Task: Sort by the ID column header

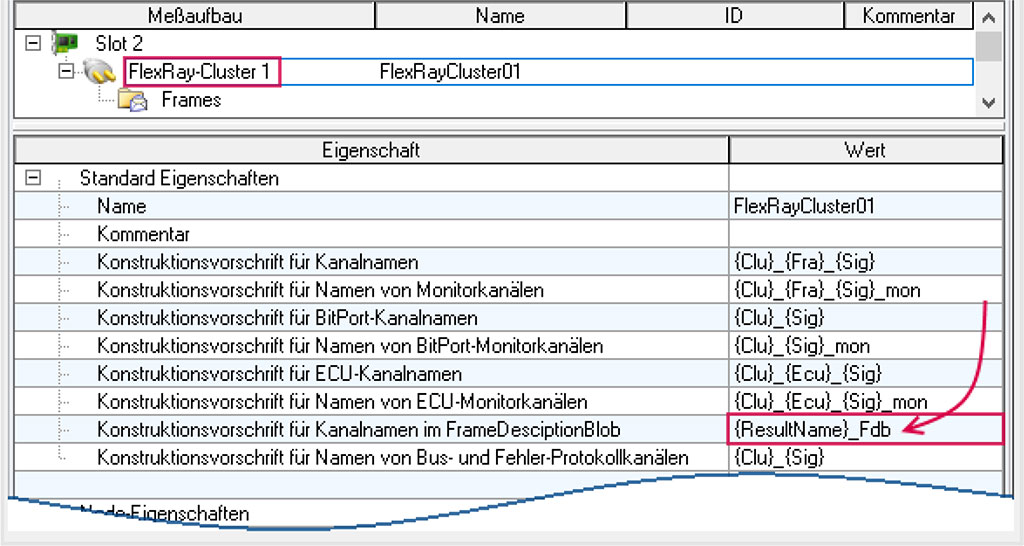Action: pos(734,16)
